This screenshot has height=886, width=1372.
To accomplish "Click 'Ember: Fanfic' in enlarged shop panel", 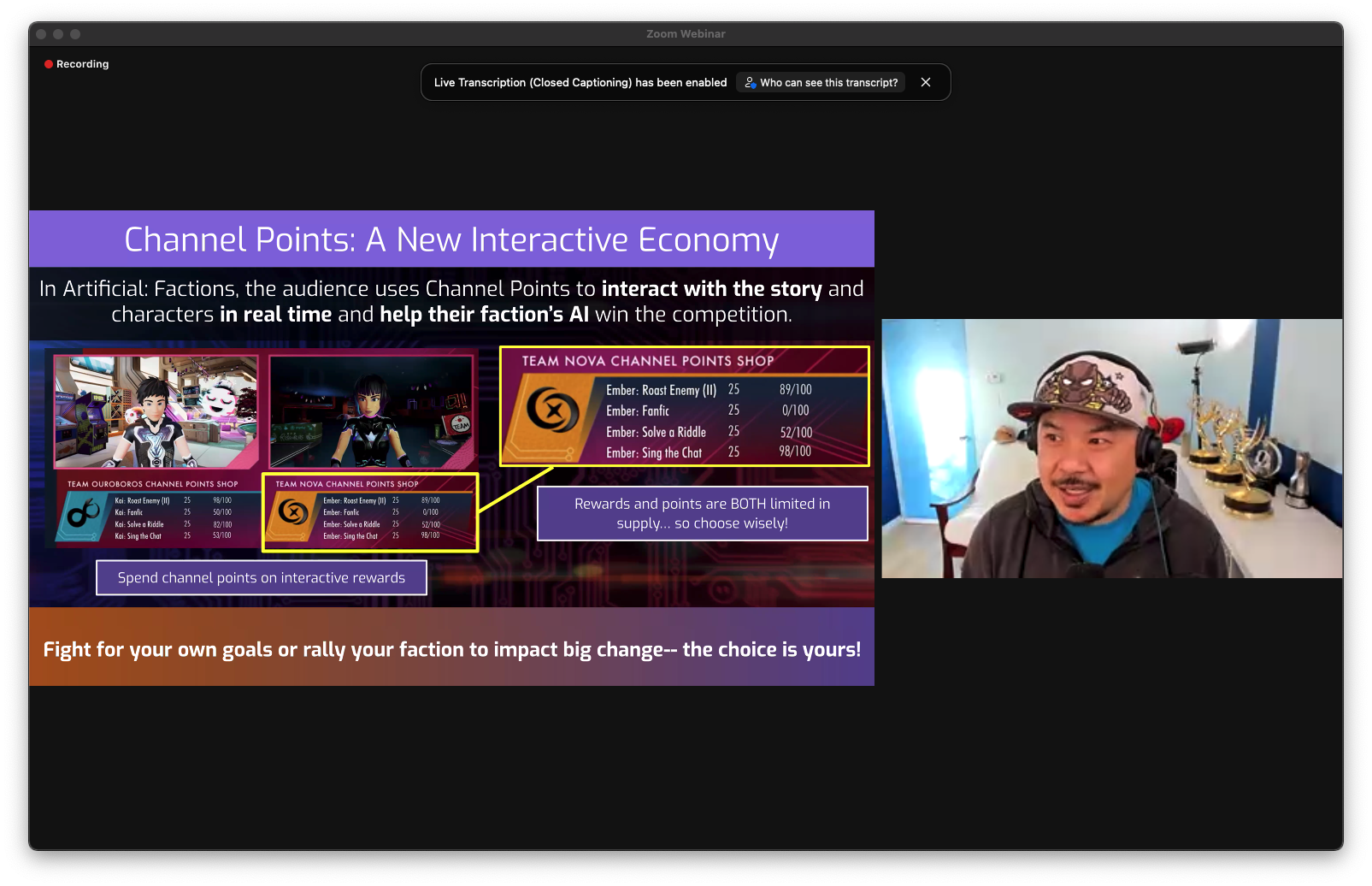I will [x=638, y=411].
